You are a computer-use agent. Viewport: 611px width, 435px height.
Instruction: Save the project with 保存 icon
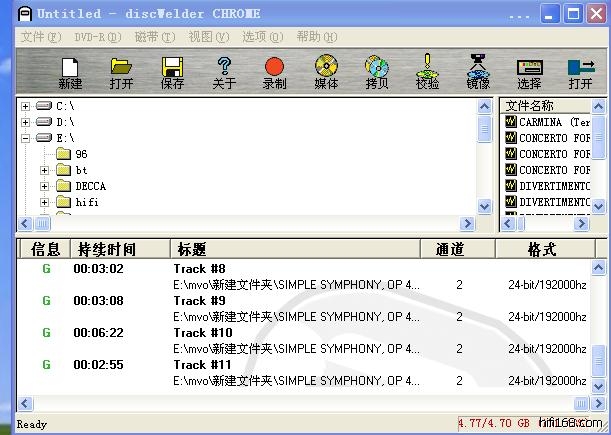[x=172, y=71]
